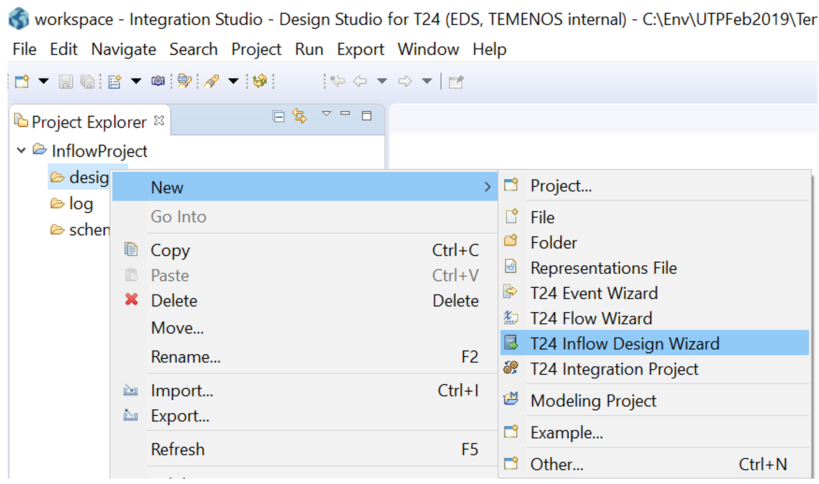819x484 pixels.
Task: Click Delete in the context menu
Action: (173, 300)
